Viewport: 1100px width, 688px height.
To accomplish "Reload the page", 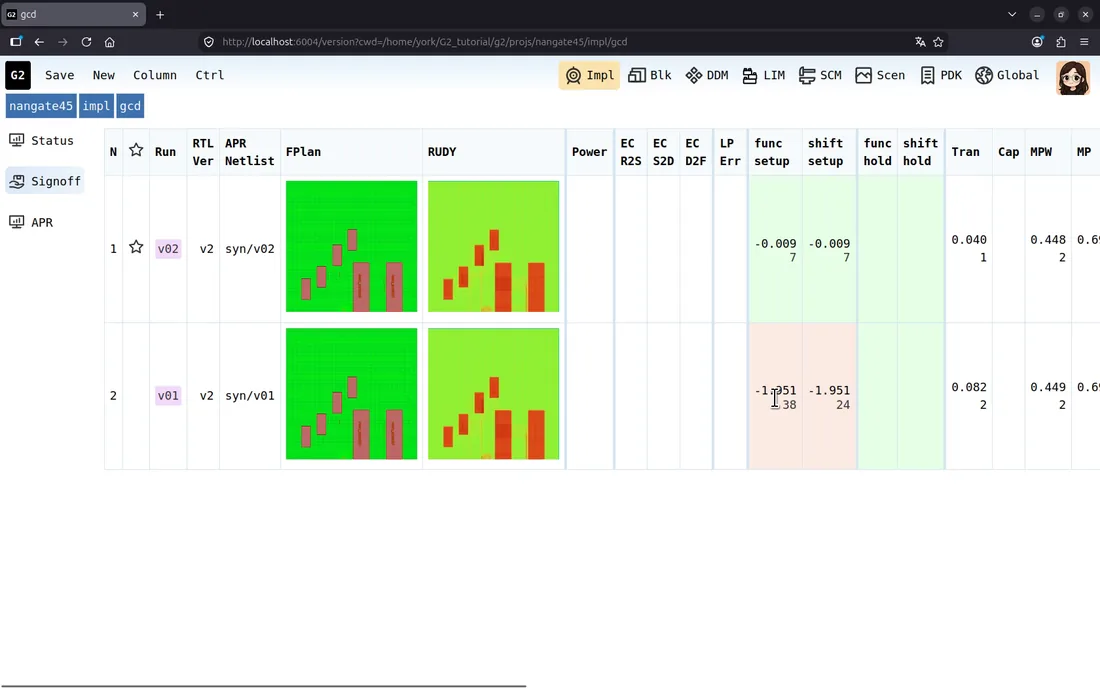I will pos(86,42).
